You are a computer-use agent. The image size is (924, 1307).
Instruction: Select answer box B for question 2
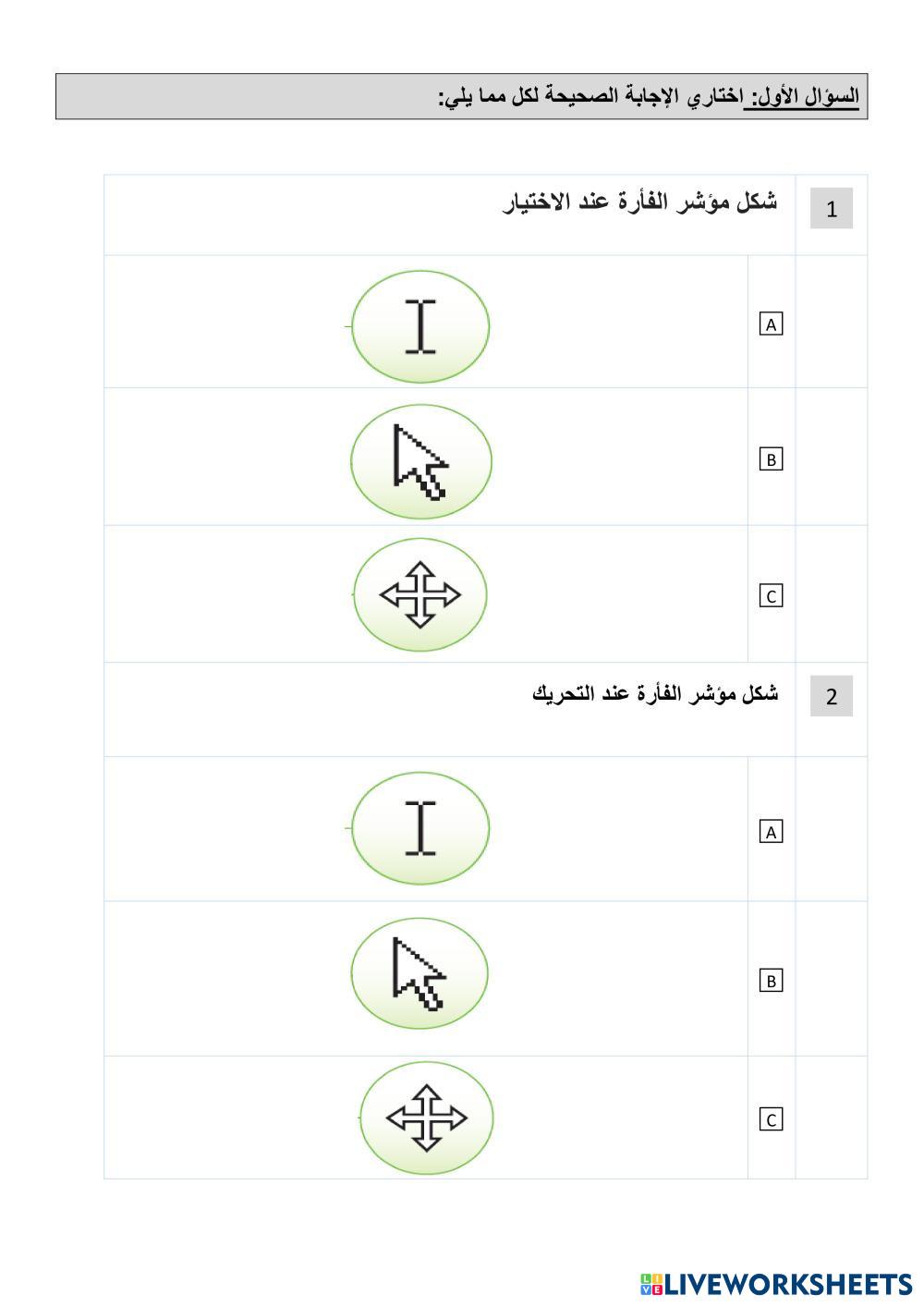[x=771, y=981]
